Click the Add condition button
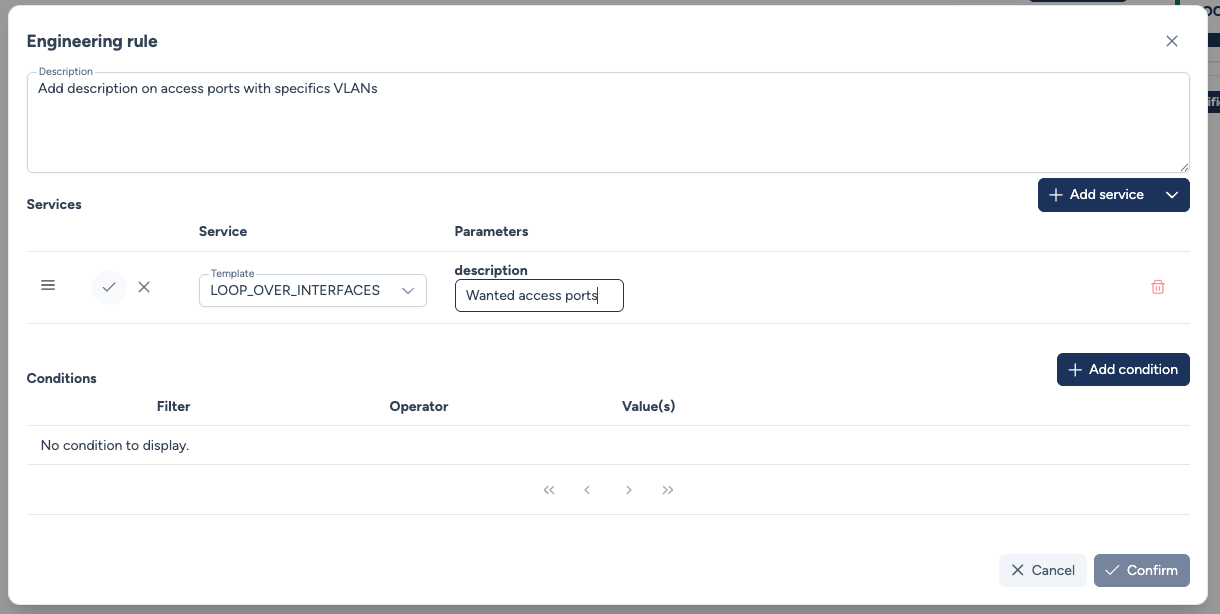Image resolution: width=1220 pixels, height=614 pixels. (1123, 370)
